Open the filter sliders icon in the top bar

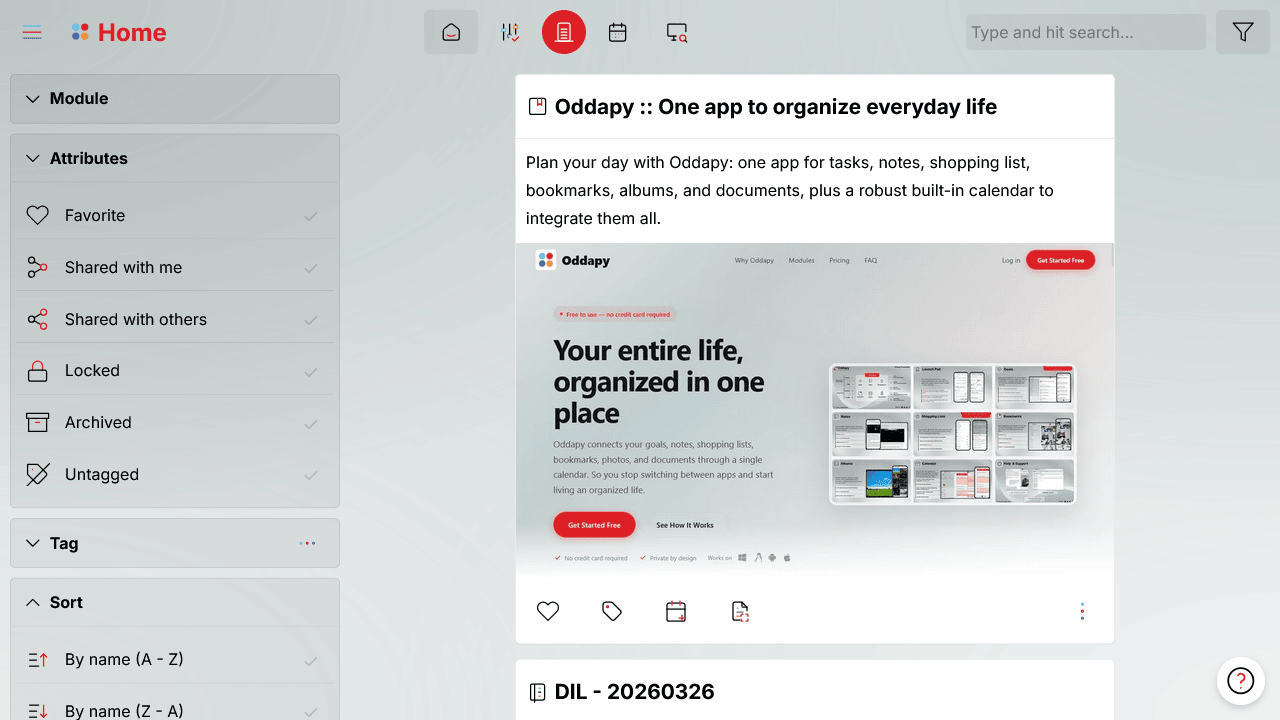point(510,31)
